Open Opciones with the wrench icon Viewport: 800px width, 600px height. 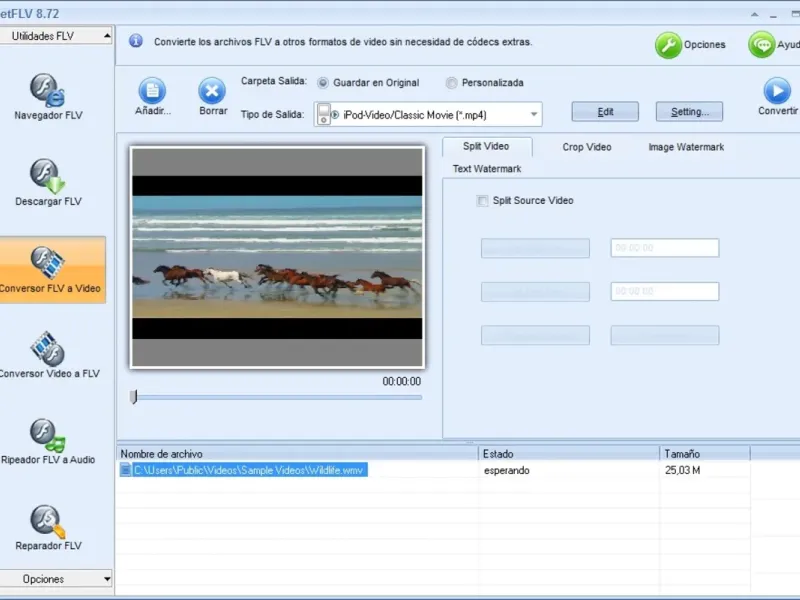(x=668, y=45)
